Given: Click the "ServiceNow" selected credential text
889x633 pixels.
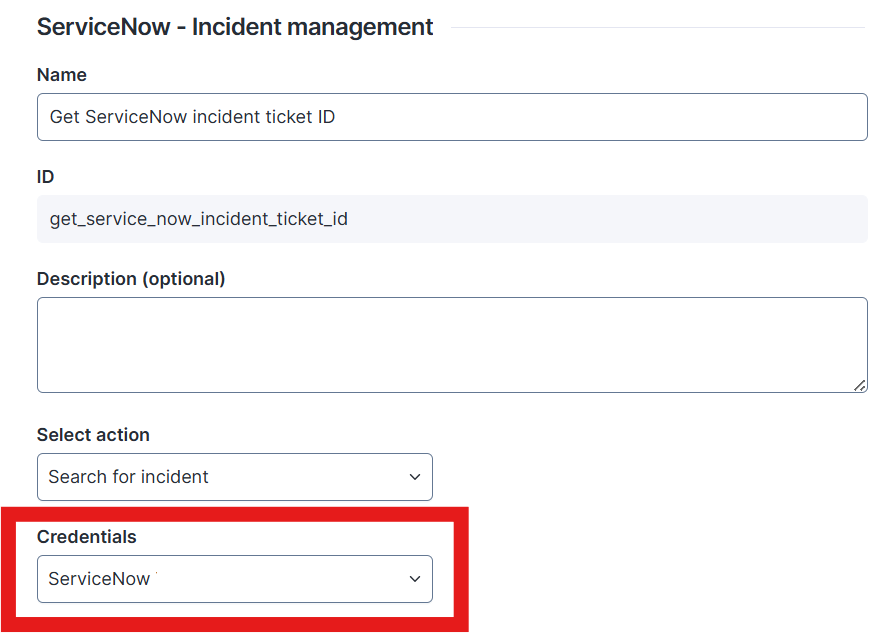Looking at the screenshot, I should click(99, 579).
